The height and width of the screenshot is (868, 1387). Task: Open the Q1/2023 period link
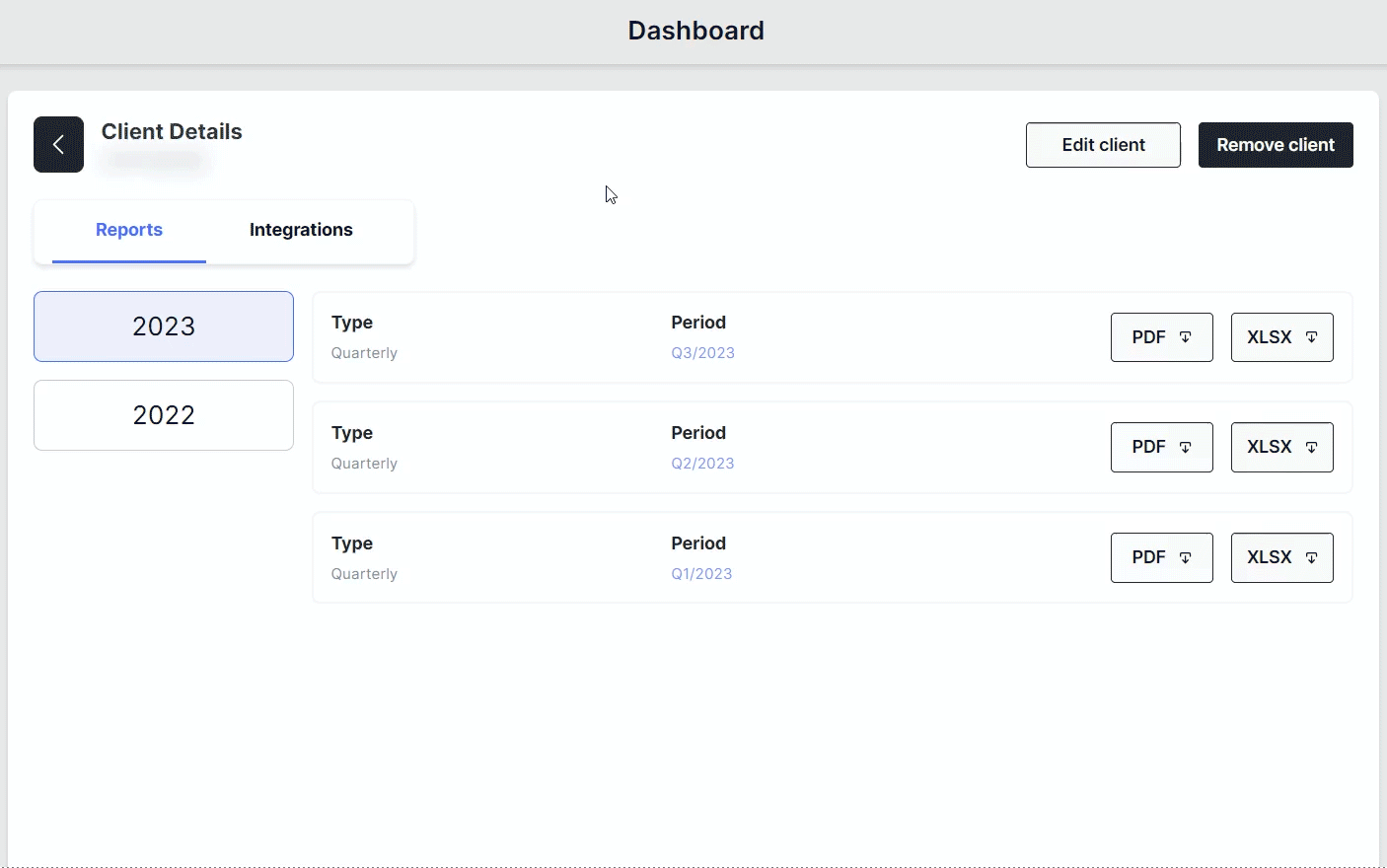tap(701, 574)
